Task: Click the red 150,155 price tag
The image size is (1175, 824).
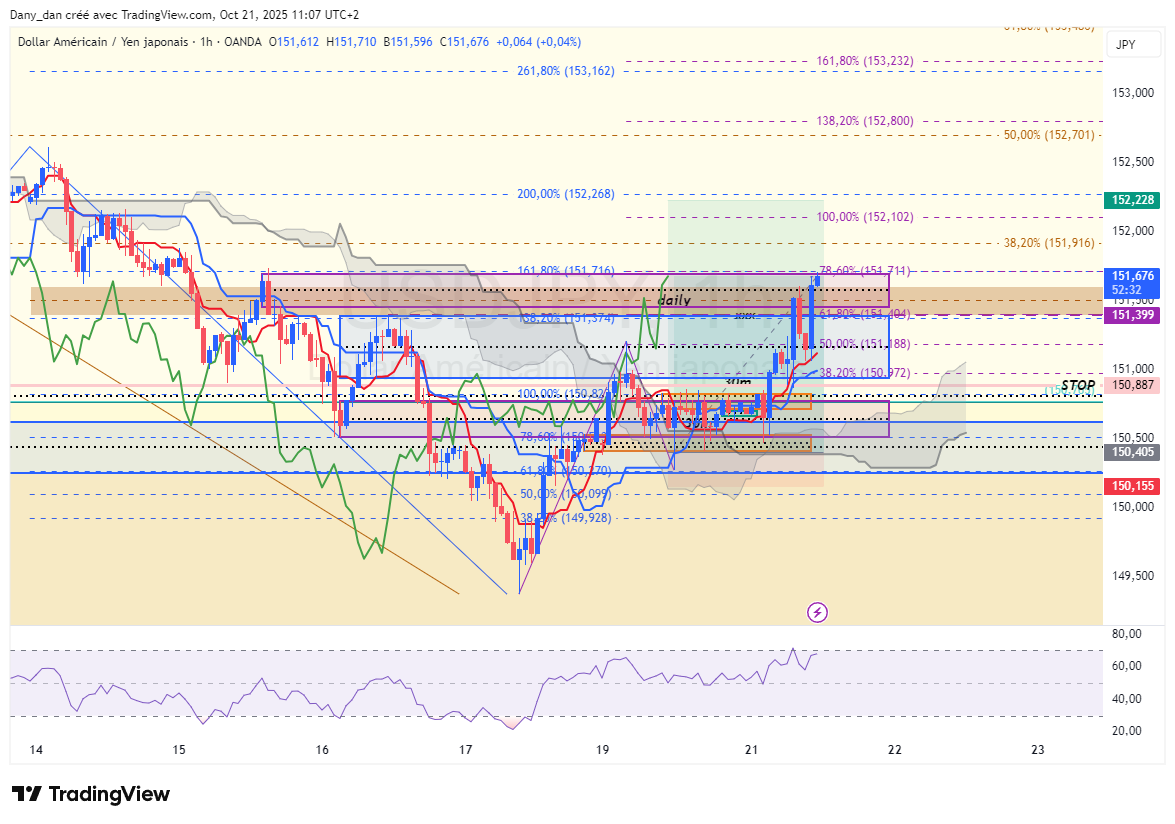Action: (x=1132, y=486)
